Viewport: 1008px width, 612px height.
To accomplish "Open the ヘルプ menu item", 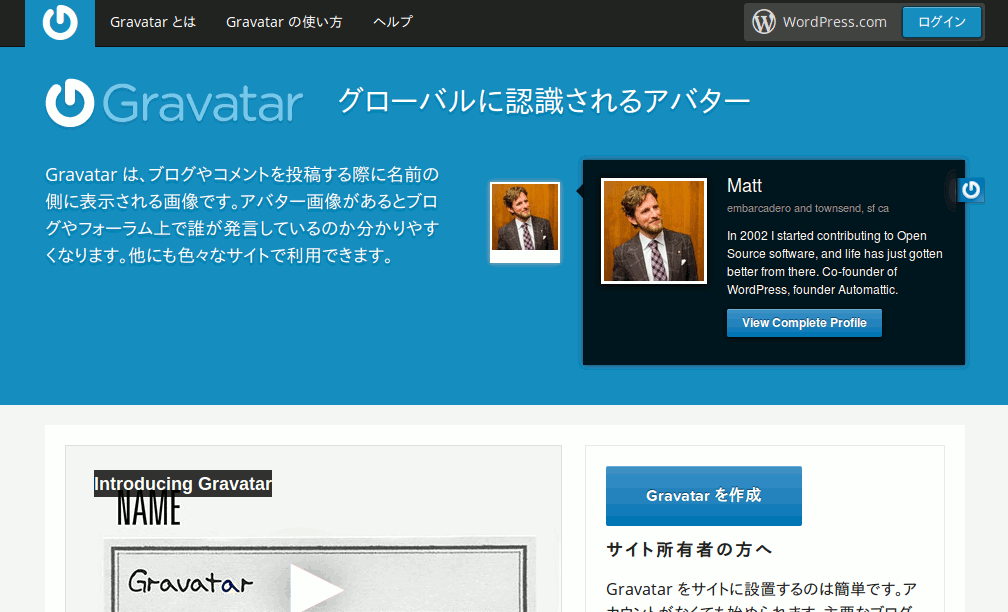I will click(x=393, y=22).
